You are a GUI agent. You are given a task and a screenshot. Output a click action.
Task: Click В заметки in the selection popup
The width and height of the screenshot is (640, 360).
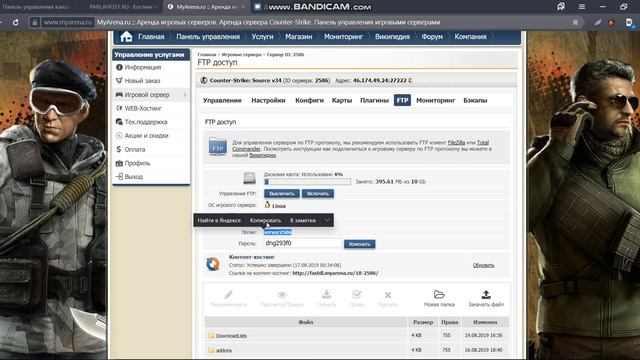tap(303, 220)
